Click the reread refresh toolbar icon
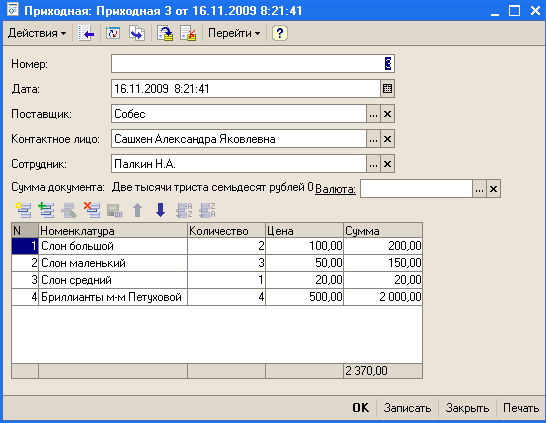The width and height of the screenshot is (546, 423). click(x=113, y=33)
